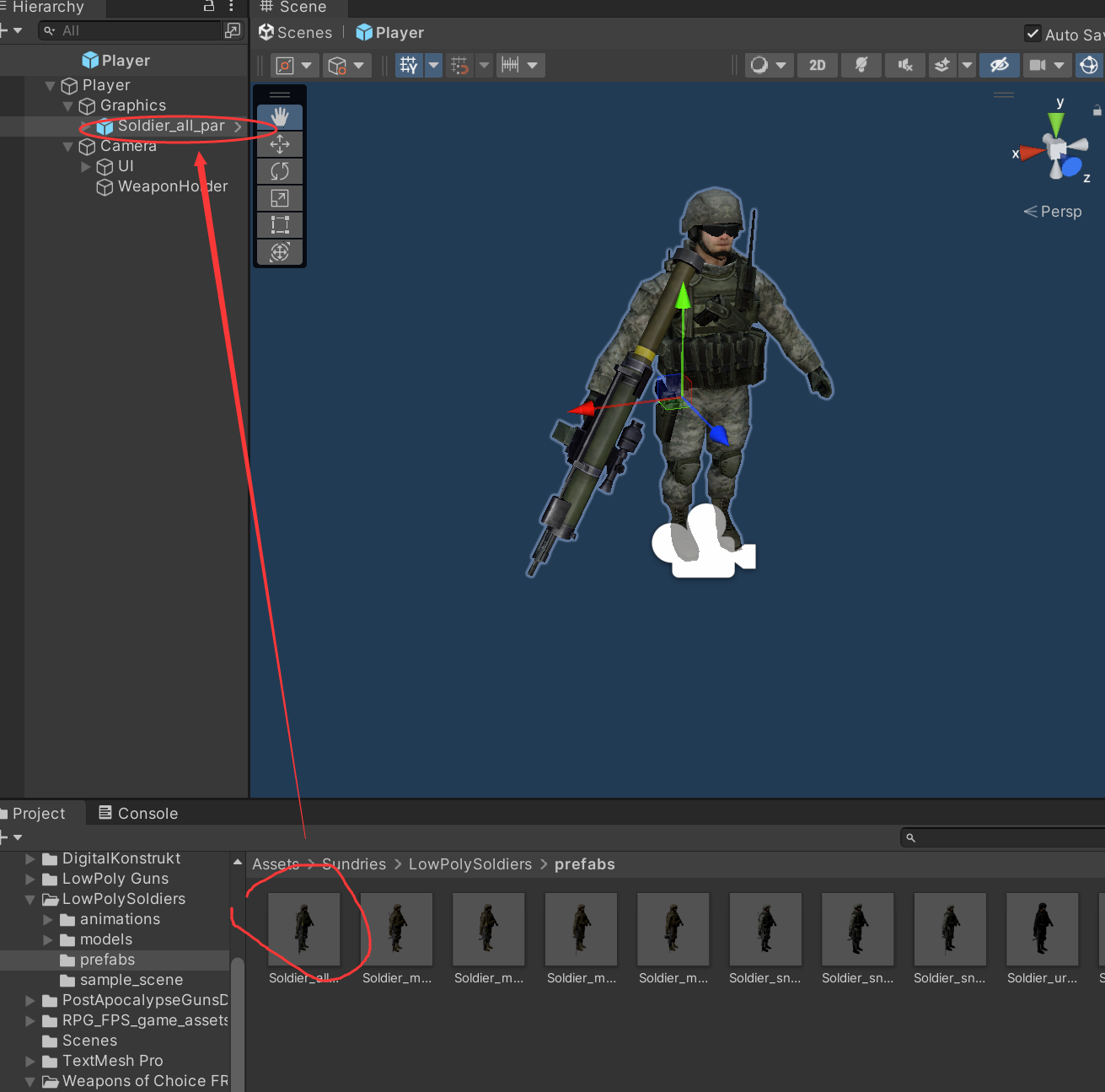The image size is (1105, 1092).
Task: Open the Hierarchy search scope icon
Action: (x=233, y=30)
